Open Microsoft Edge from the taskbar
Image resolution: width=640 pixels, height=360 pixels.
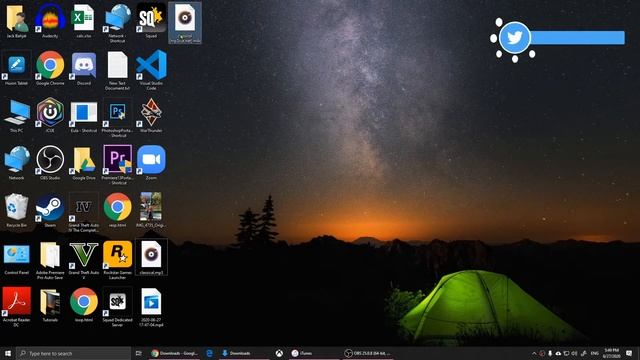210,353
